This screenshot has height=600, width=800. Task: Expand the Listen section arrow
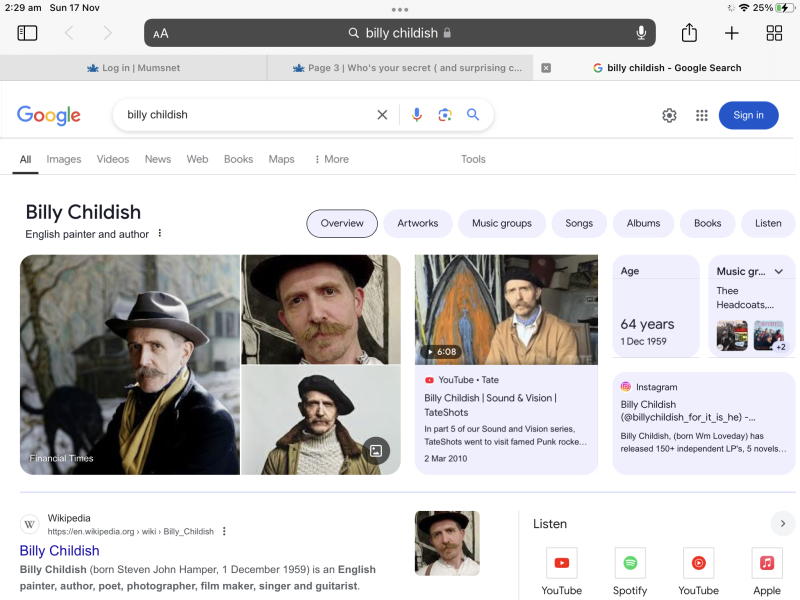[x=783, y=523]
